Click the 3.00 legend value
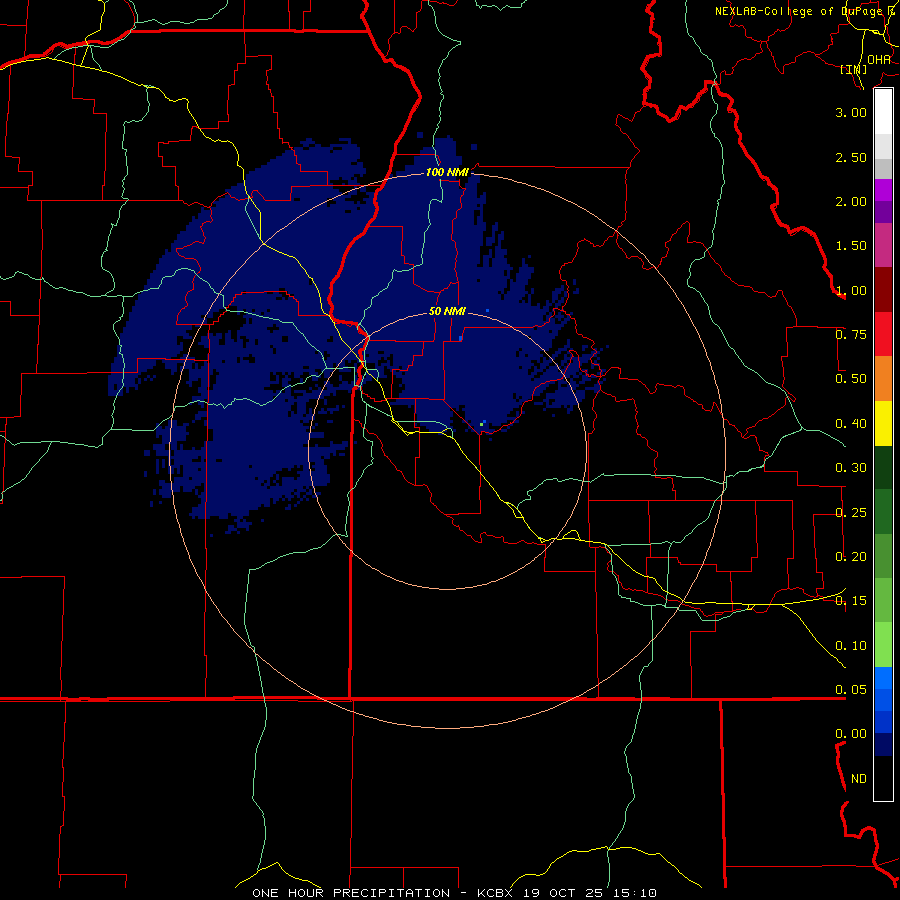This screenshot has height=900, width=900. tap(851, 112)
